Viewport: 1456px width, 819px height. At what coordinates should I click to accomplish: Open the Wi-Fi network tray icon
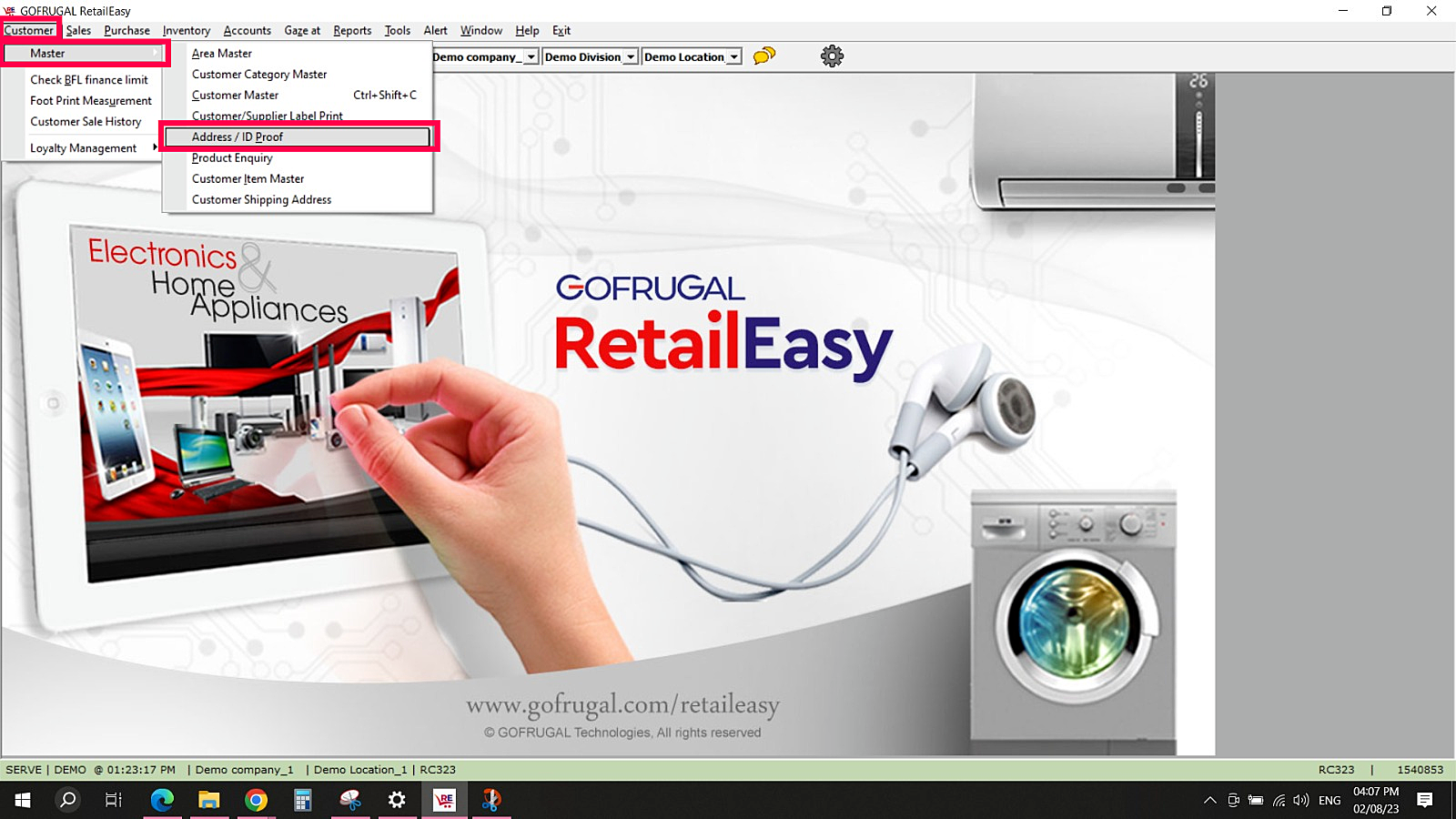tap(1279, 801)
